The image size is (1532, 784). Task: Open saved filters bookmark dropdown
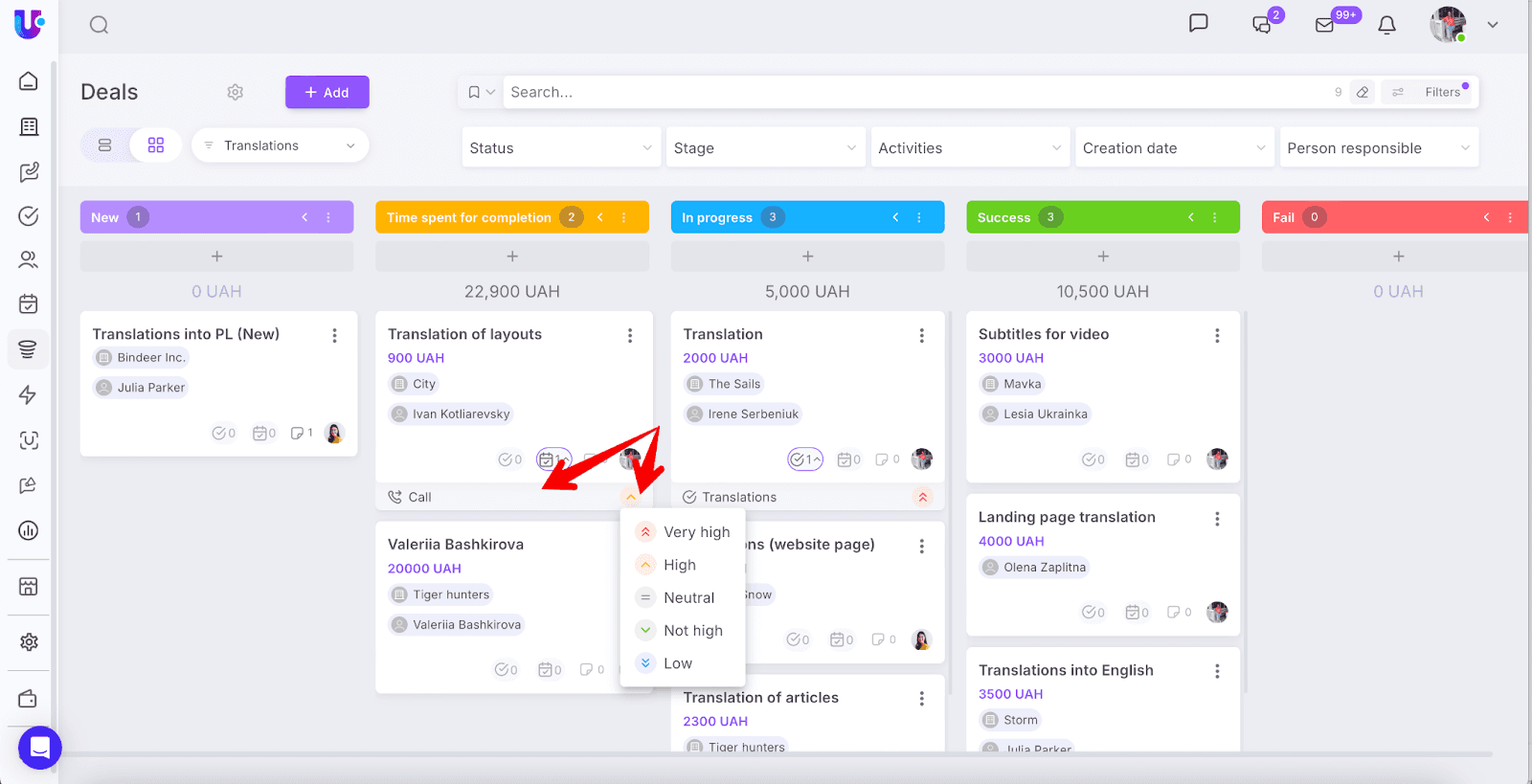tap(481, 92)
